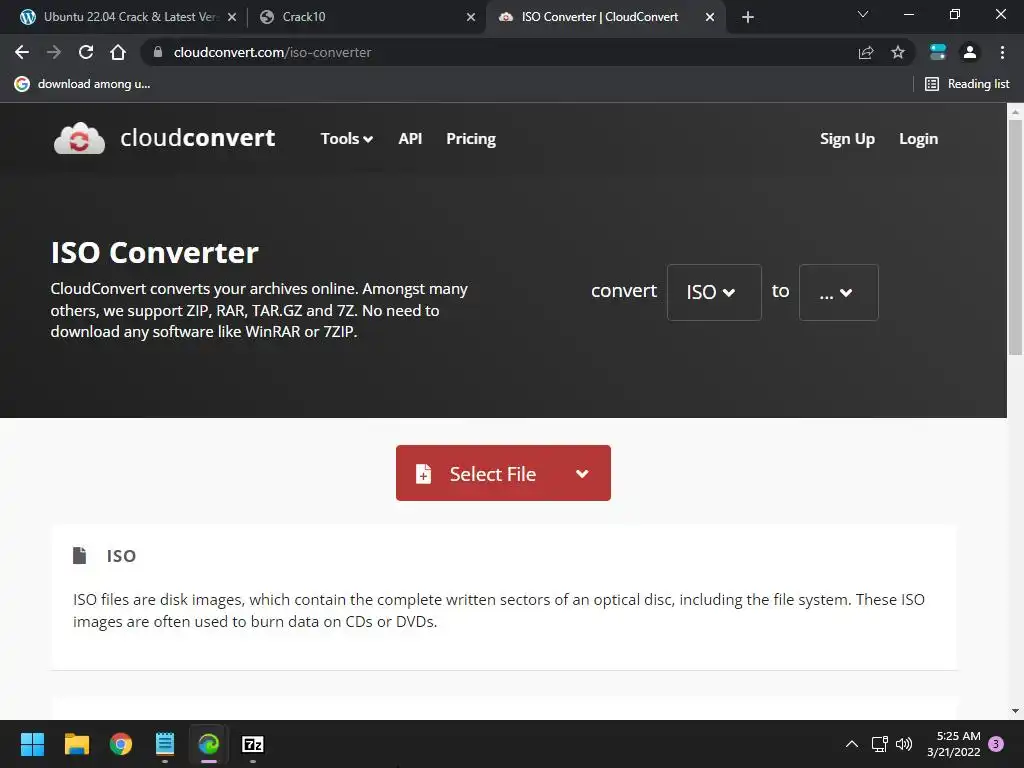1024x768 pixels.
Task: Click the volume speaker tray icon
Action: click(x=904, y=744)
